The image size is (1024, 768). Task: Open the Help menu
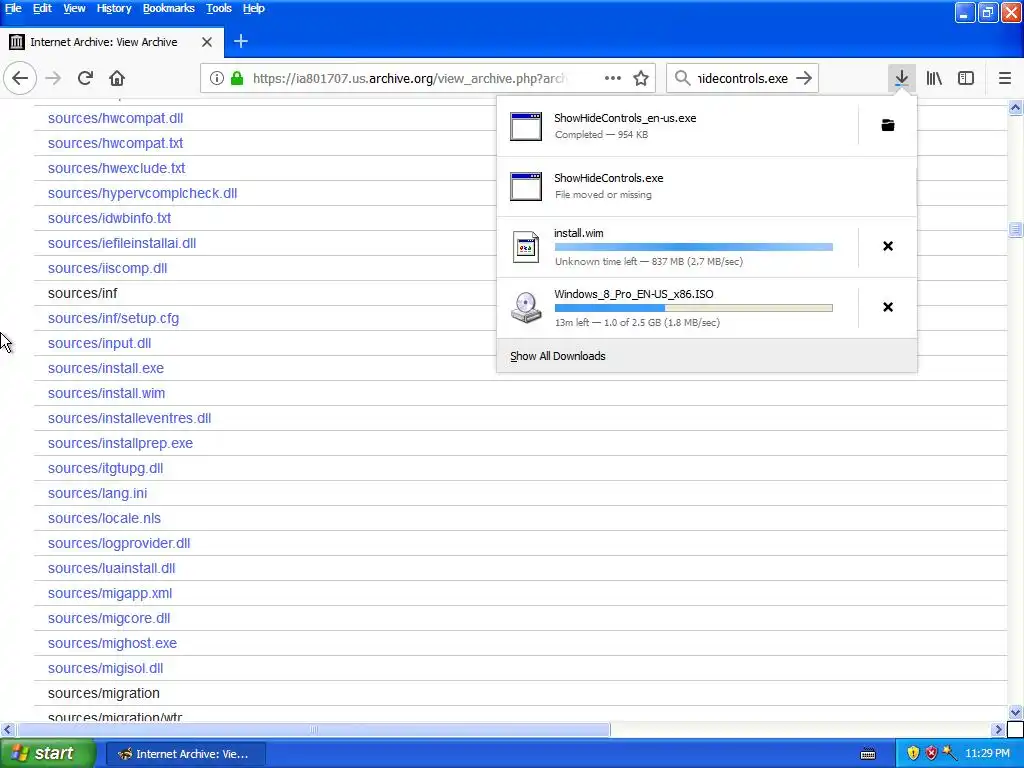point(253,8)
